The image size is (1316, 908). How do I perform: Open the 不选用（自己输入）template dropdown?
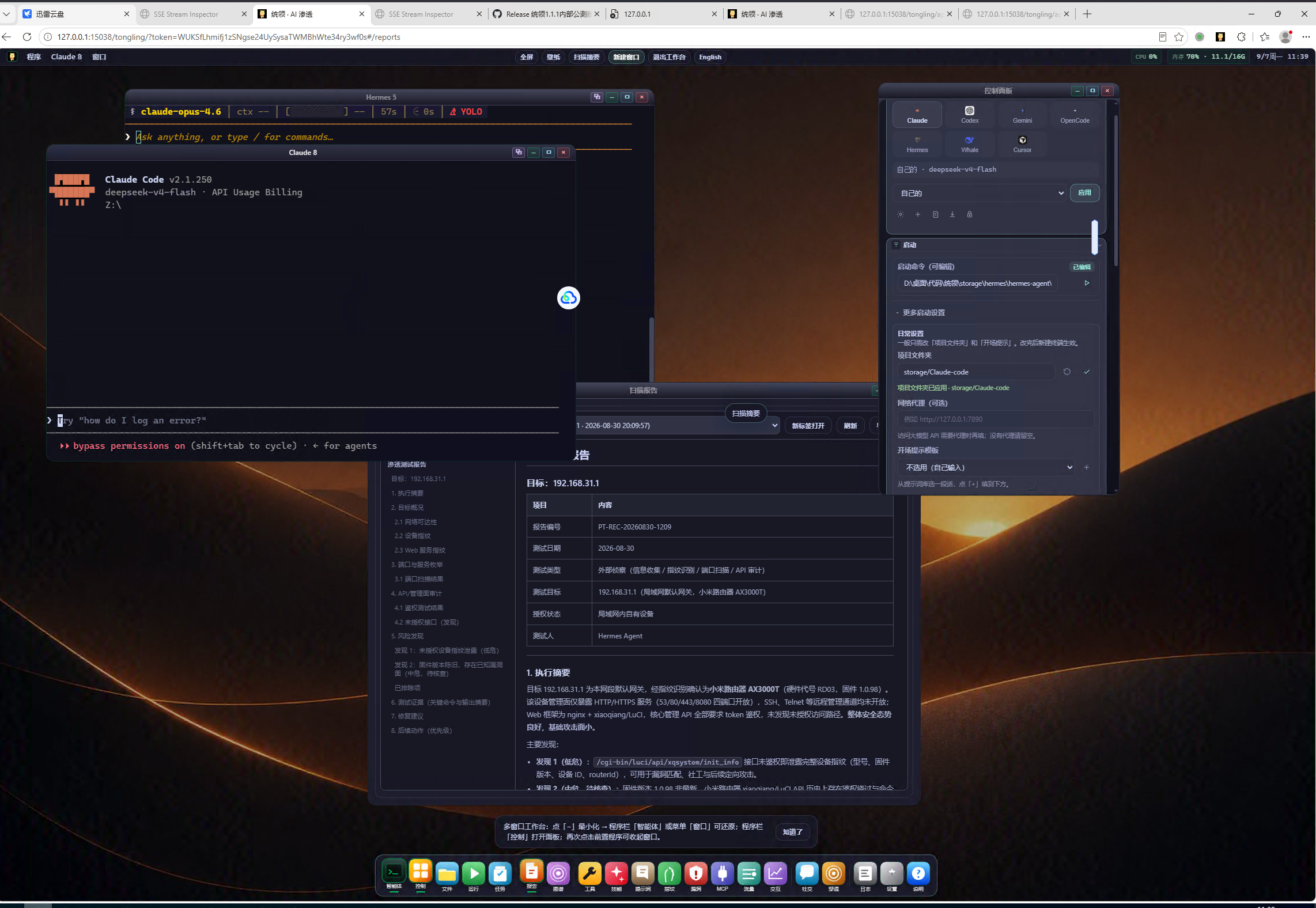[986, 467]
